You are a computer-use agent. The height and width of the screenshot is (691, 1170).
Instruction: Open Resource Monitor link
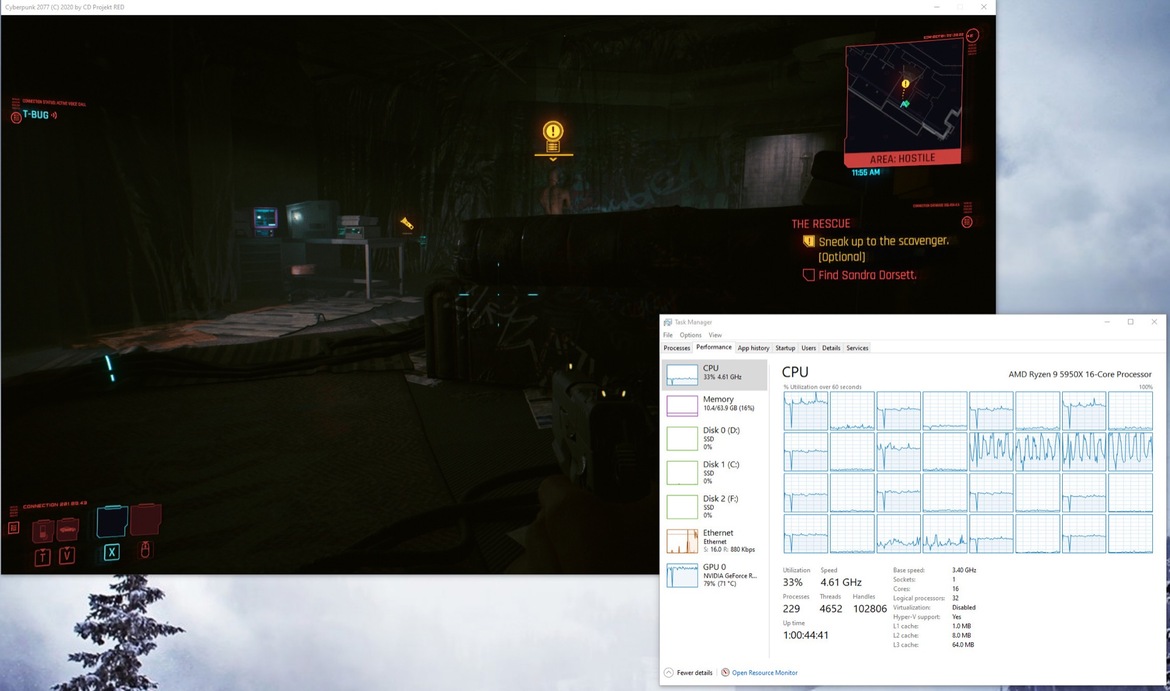765,672
